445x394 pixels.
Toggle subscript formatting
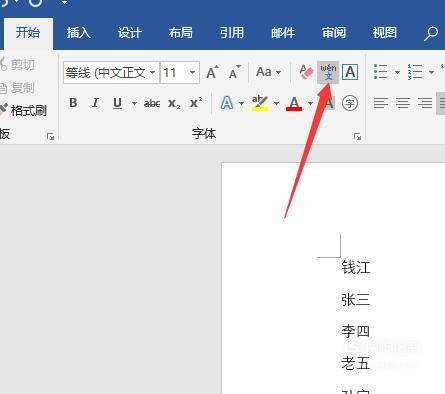coord(174,103)
